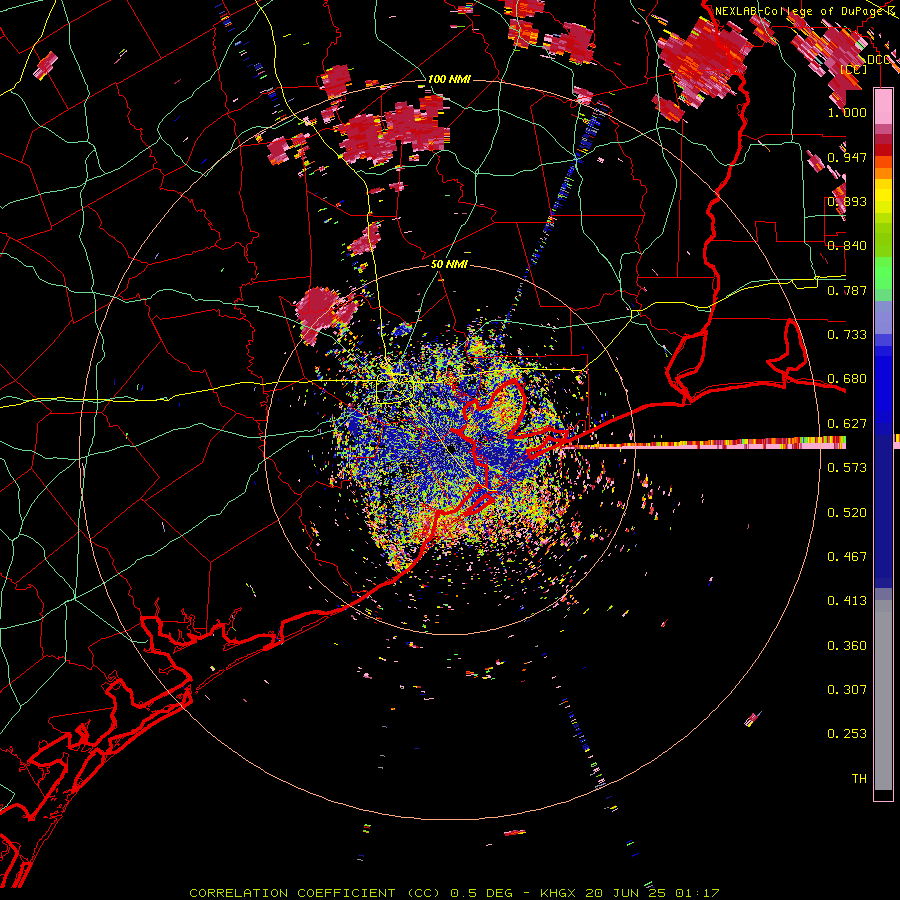Click the 0.573 scale value

[847, 468]
